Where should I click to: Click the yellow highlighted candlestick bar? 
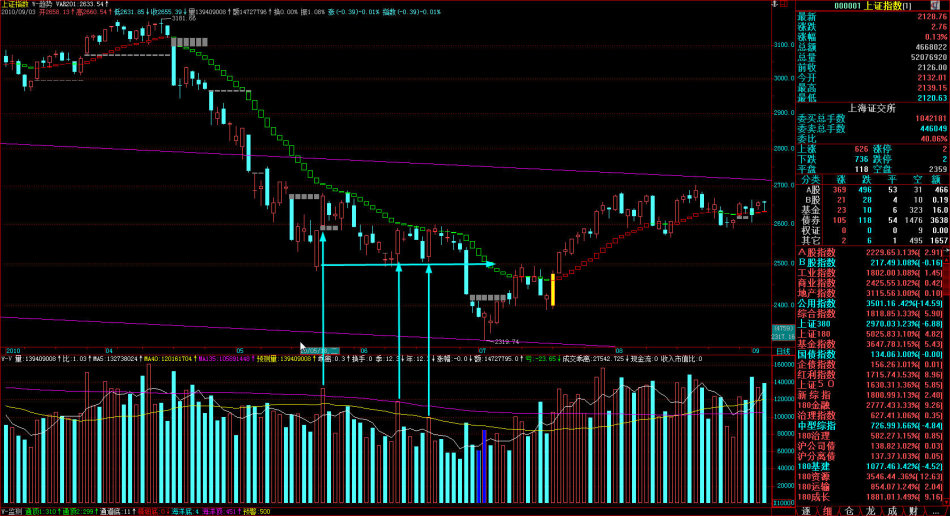coord(551,289)
